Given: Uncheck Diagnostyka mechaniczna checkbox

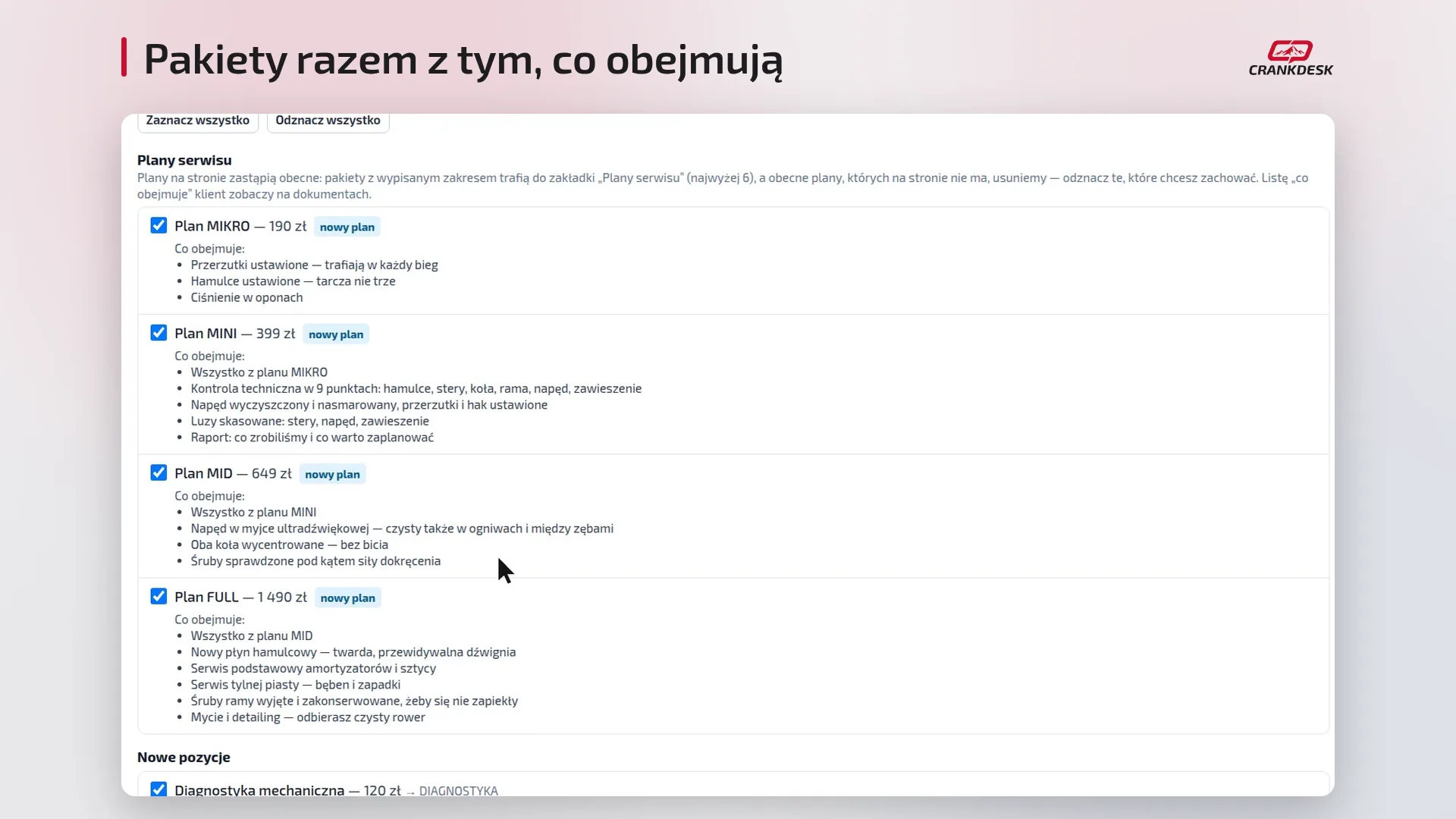Looking at the screenshot, I should [x=158, y=789].
